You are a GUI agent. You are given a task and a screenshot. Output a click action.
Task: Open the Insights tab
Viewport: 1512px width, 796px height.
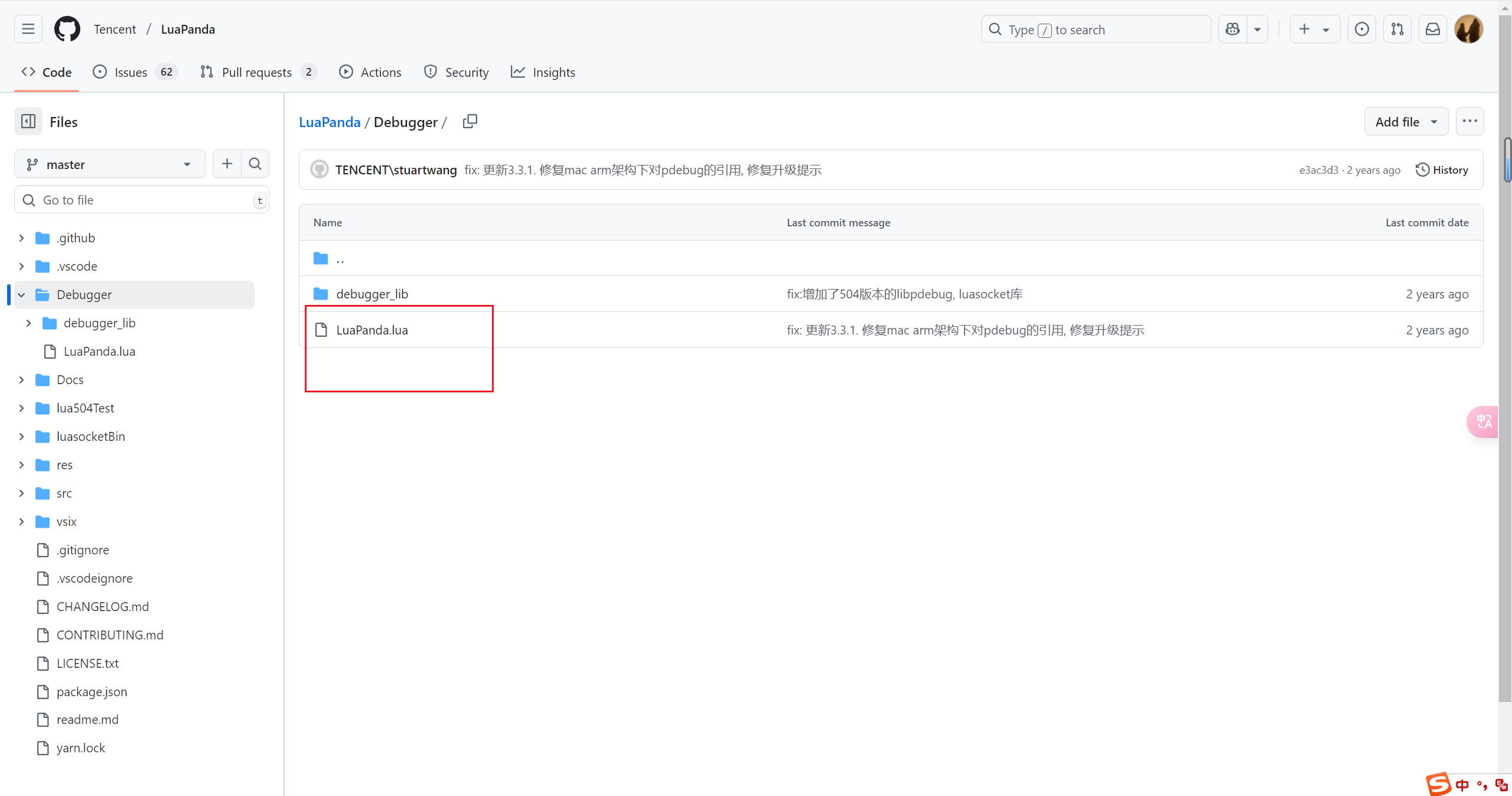click(543, 72)
